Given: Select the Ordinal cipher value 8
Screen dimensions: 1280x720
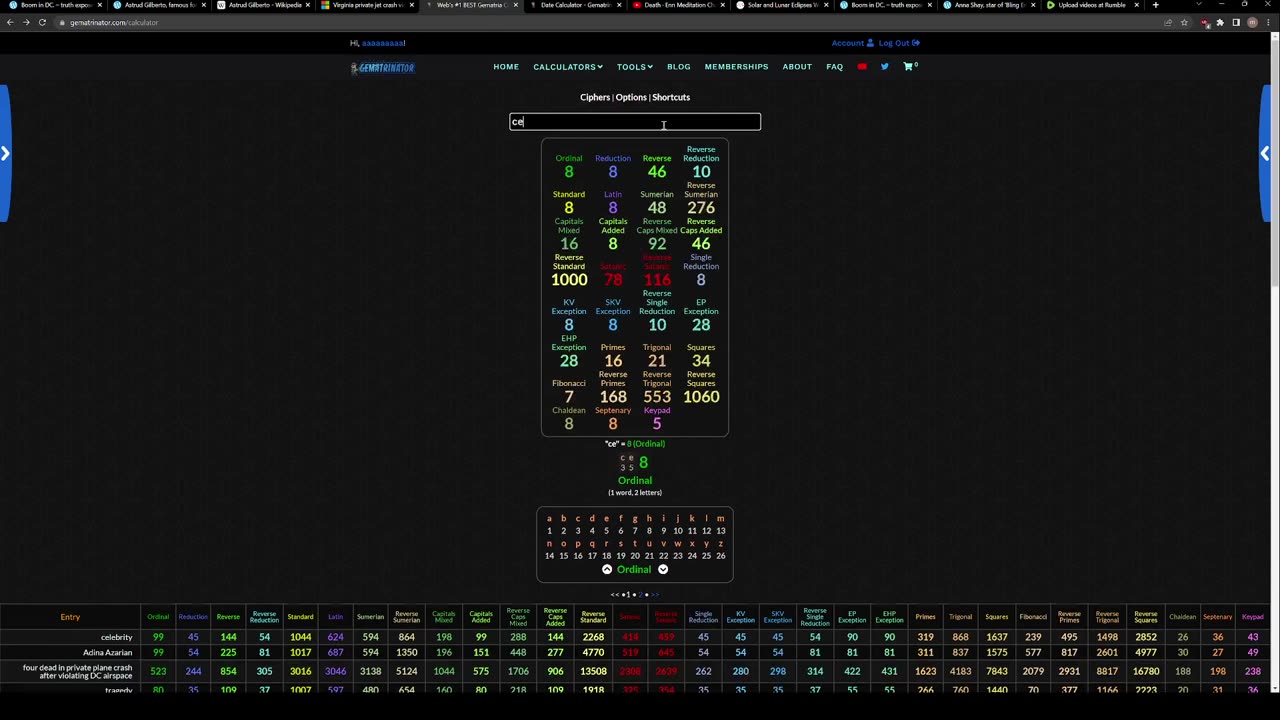Looking at the screenshot, I should [569, 172].
